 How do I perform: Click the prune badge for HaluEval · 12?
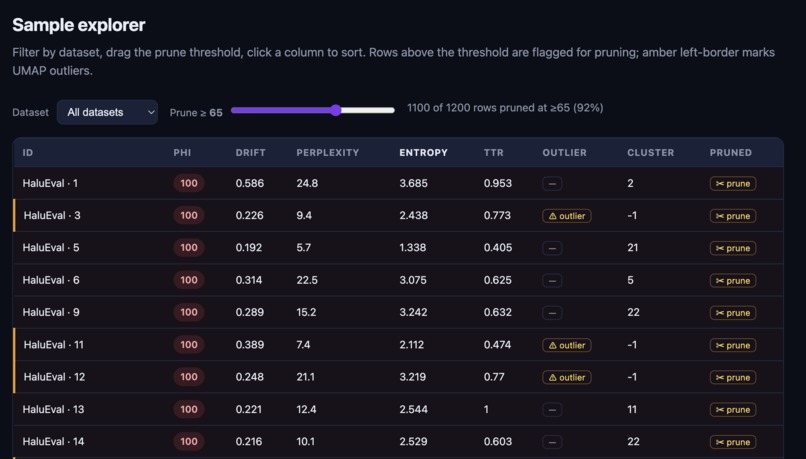pyautogui.click(x=732, y=377)
